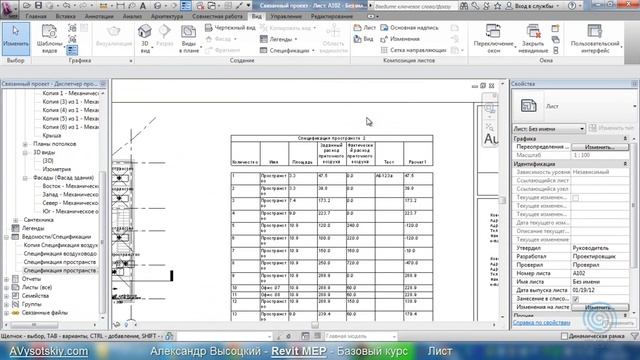Click the 3D вид house icon

(144, 31)
